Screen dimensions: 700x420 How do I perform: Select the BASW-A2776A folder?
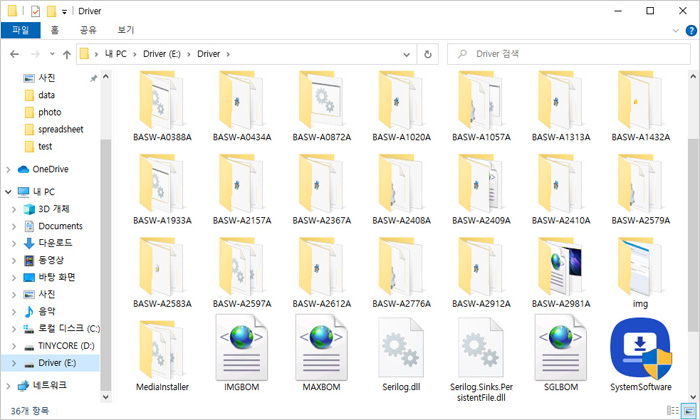coord(401,273)
